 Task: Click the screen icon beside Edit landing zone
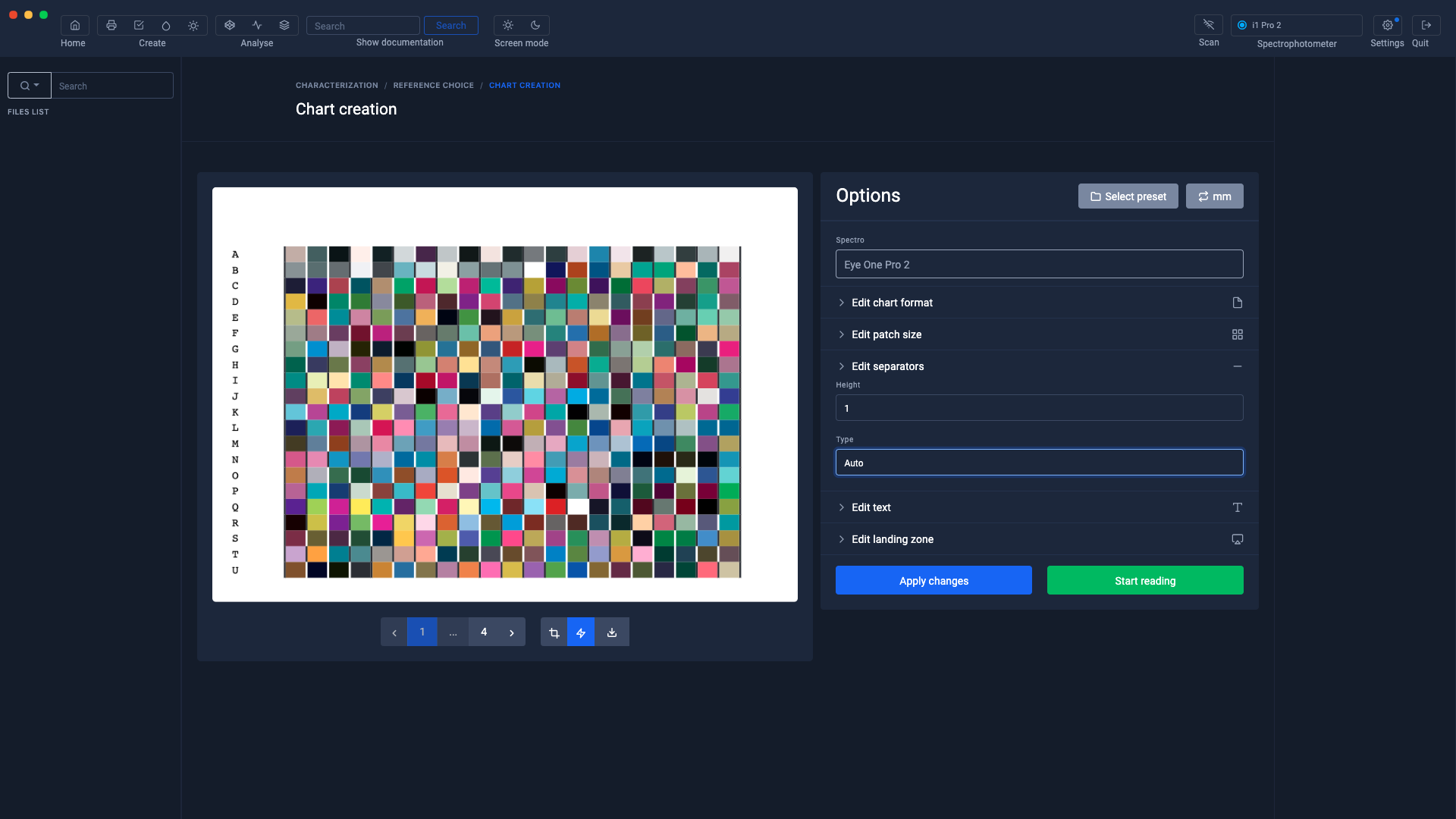pos(1238,539)
